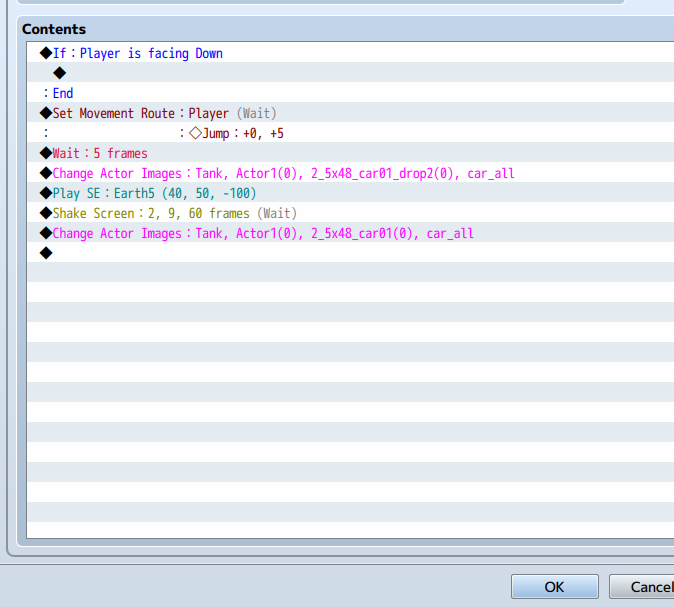Select Change Actor Images line with car01_drop2
The width and height of the screenshot is (674, 607).
pos(350,173)
